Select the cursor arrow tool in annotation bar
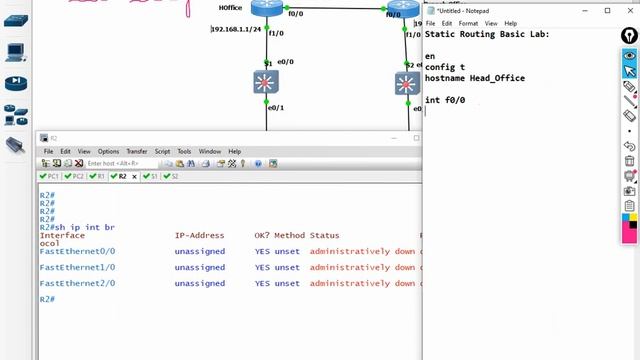 tap(629, 71)
